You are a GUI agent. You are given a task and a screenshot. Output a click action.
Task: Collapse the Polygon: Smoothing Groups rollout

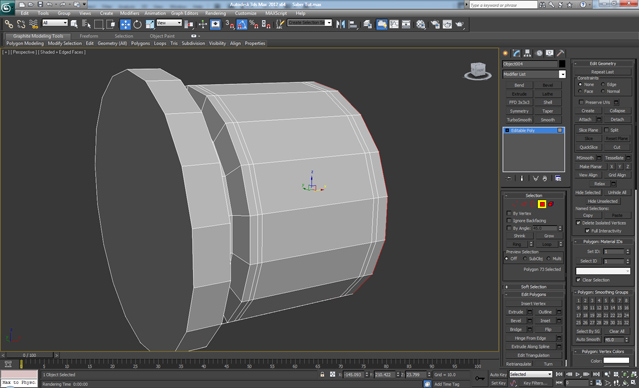pyautogui.click(x=603, y=292)
